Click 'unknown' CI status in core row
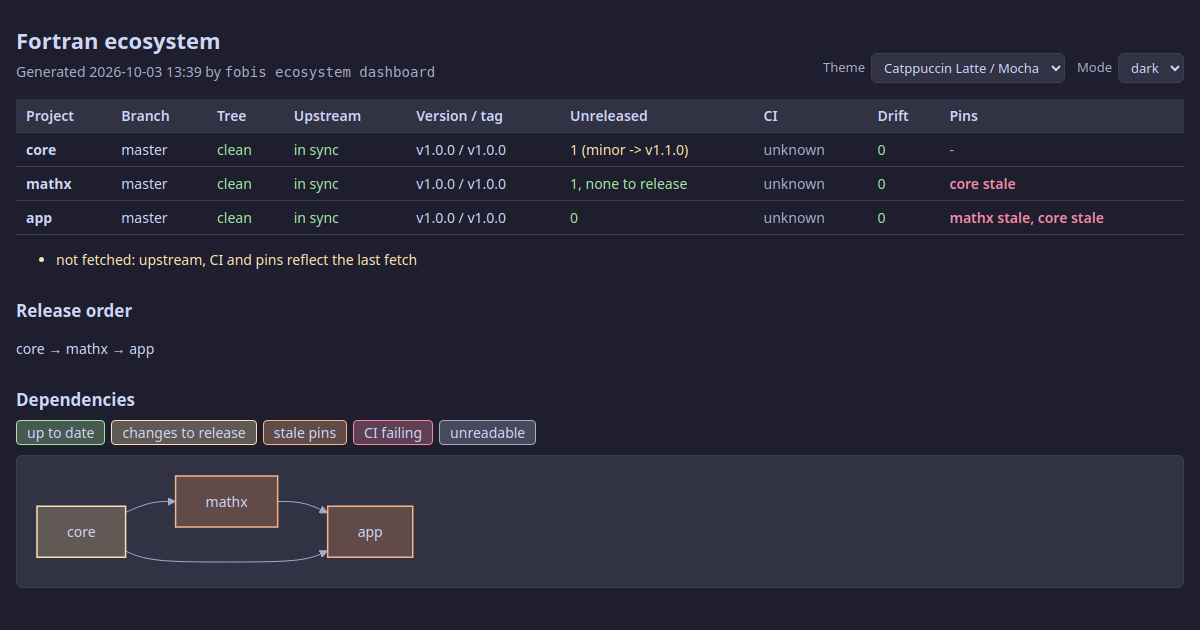Image resolution: width=1200 pixels, height=630 pixels. 794,150
